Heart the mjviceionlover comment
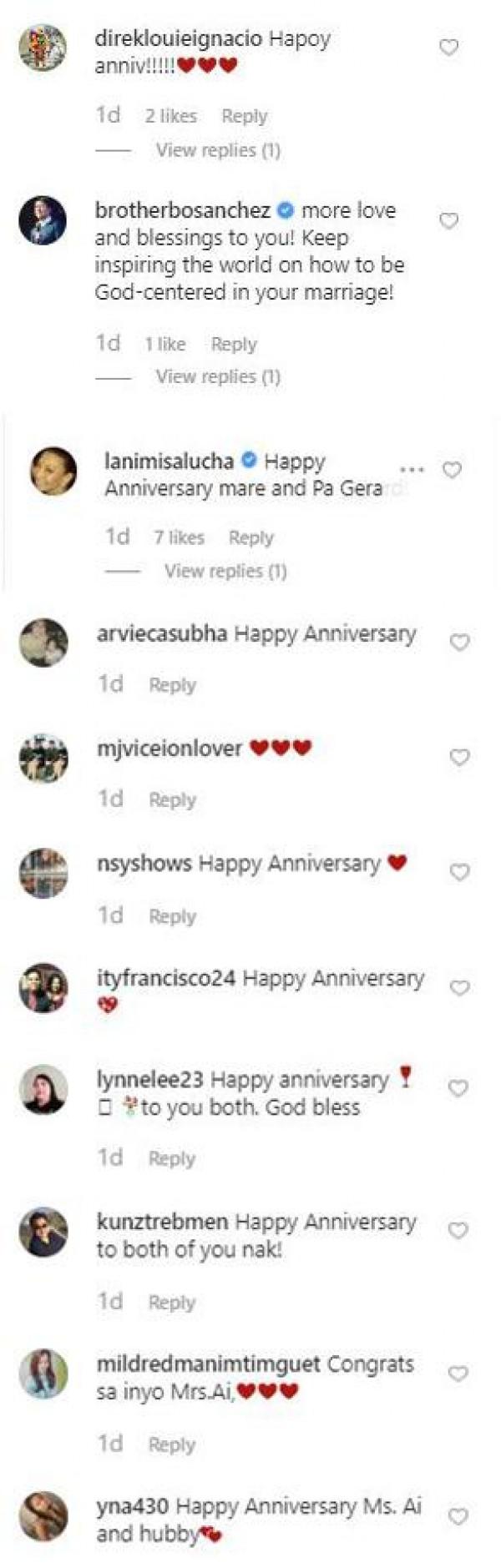Image resolution: width=501 pixels, height=1568 pixels. pos(459,758)
